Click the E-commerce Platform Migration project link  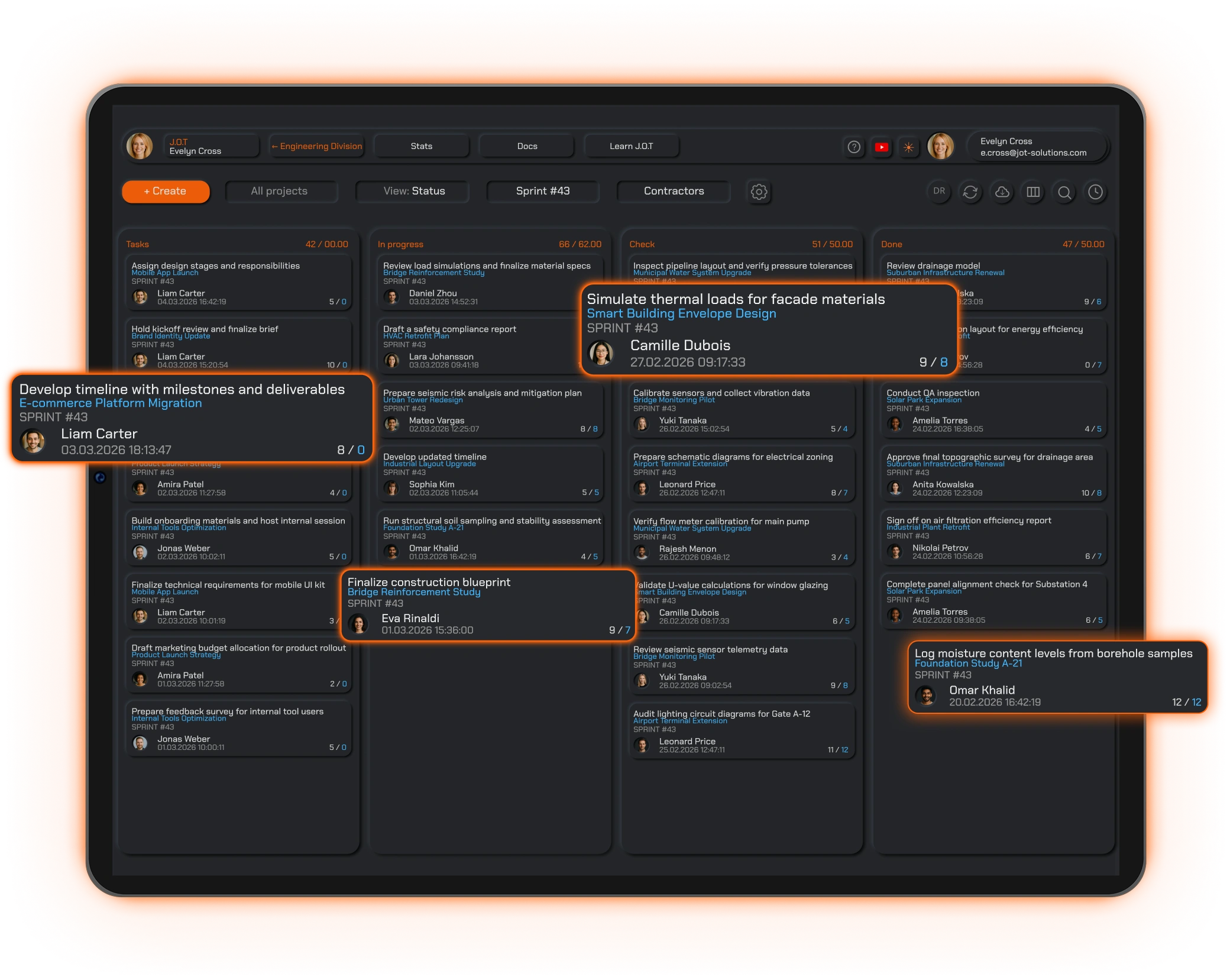[x=111, y=403]
